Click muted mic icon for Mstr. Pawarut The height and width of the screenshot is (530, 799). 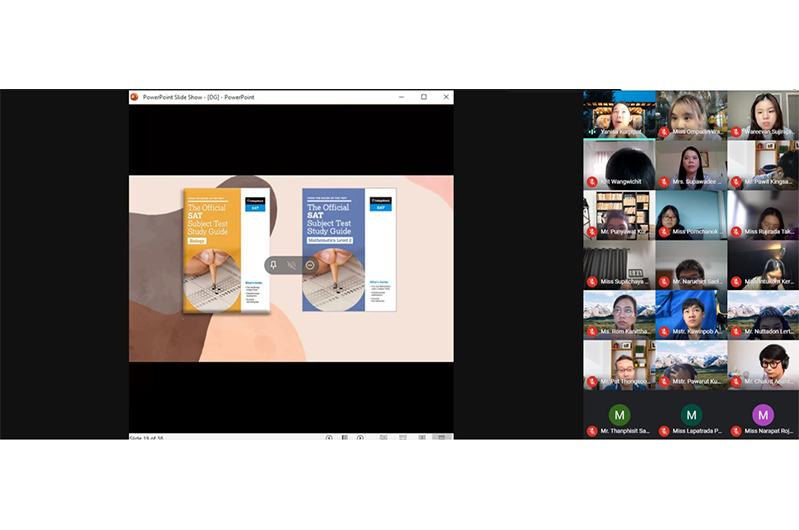pos(664,381)
